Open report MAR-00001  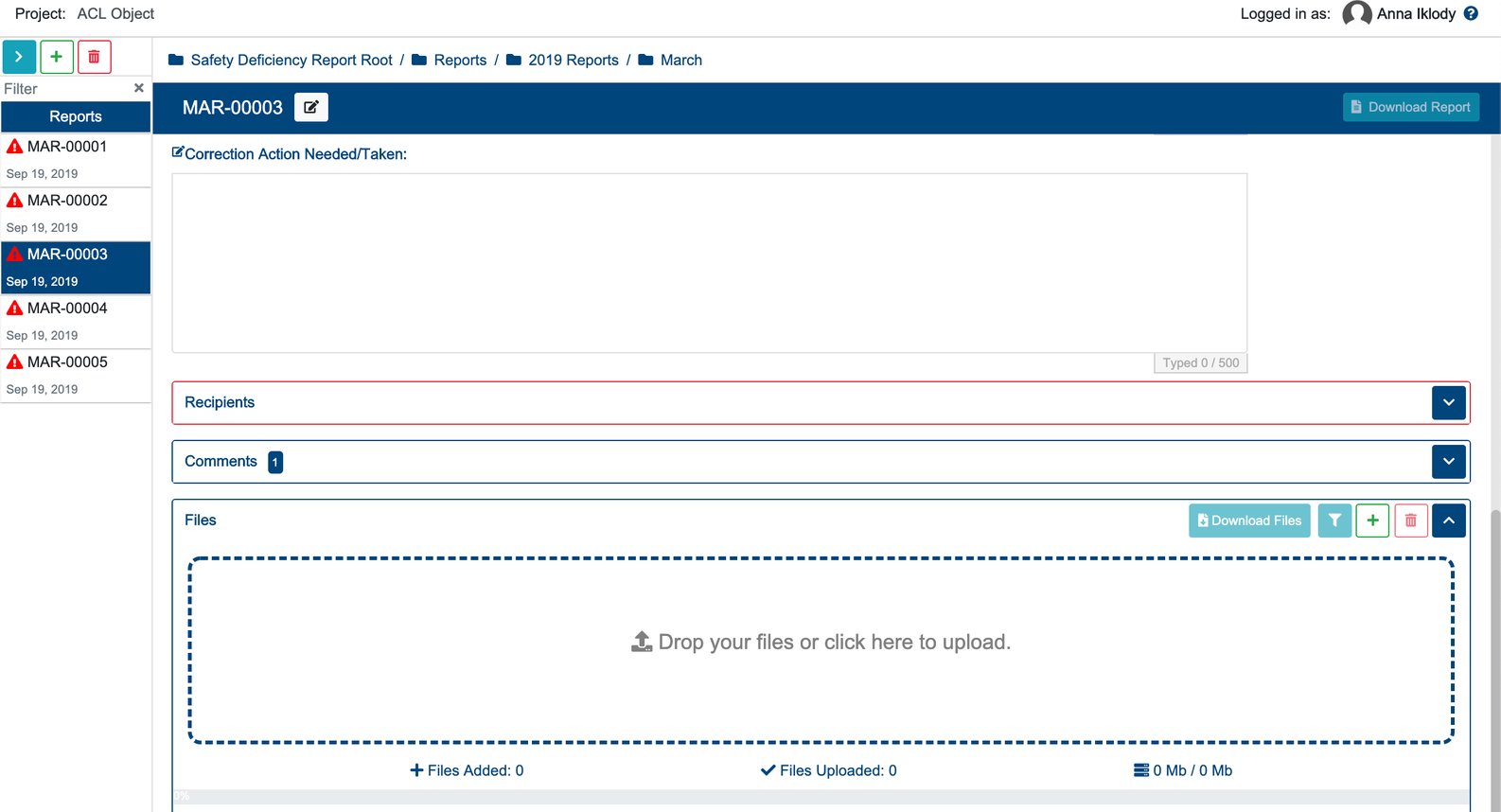76,160
